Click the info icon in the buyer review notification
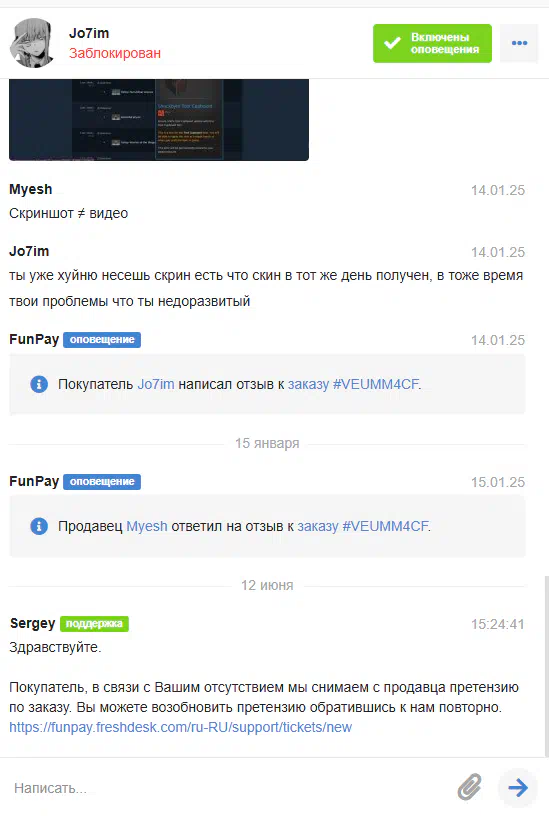The image size is (549, 816). (x=39, y=384)
